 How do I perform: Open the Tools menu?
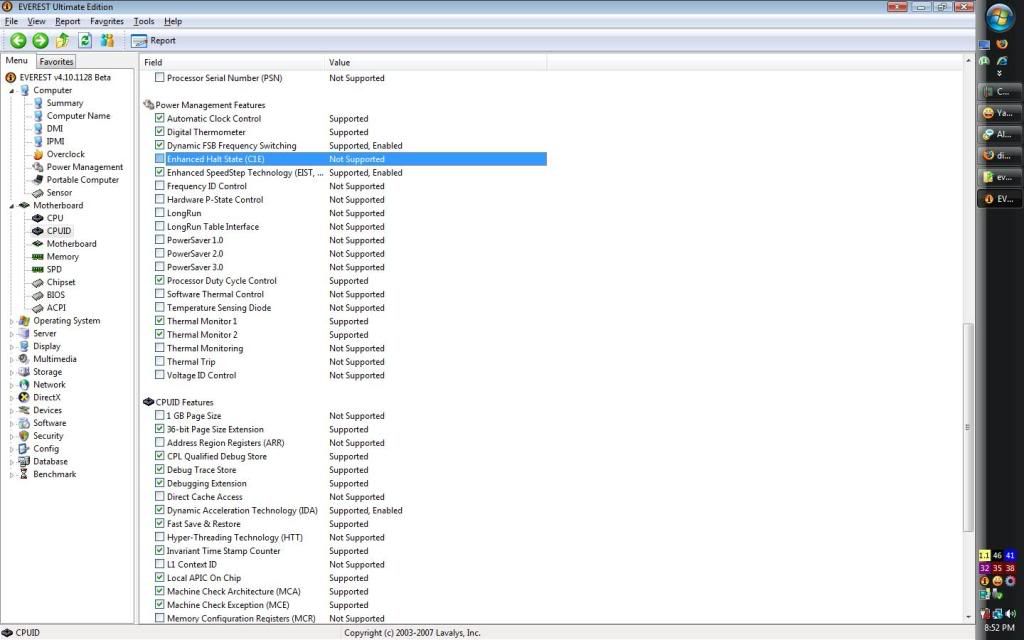click(x=144, y=22)
